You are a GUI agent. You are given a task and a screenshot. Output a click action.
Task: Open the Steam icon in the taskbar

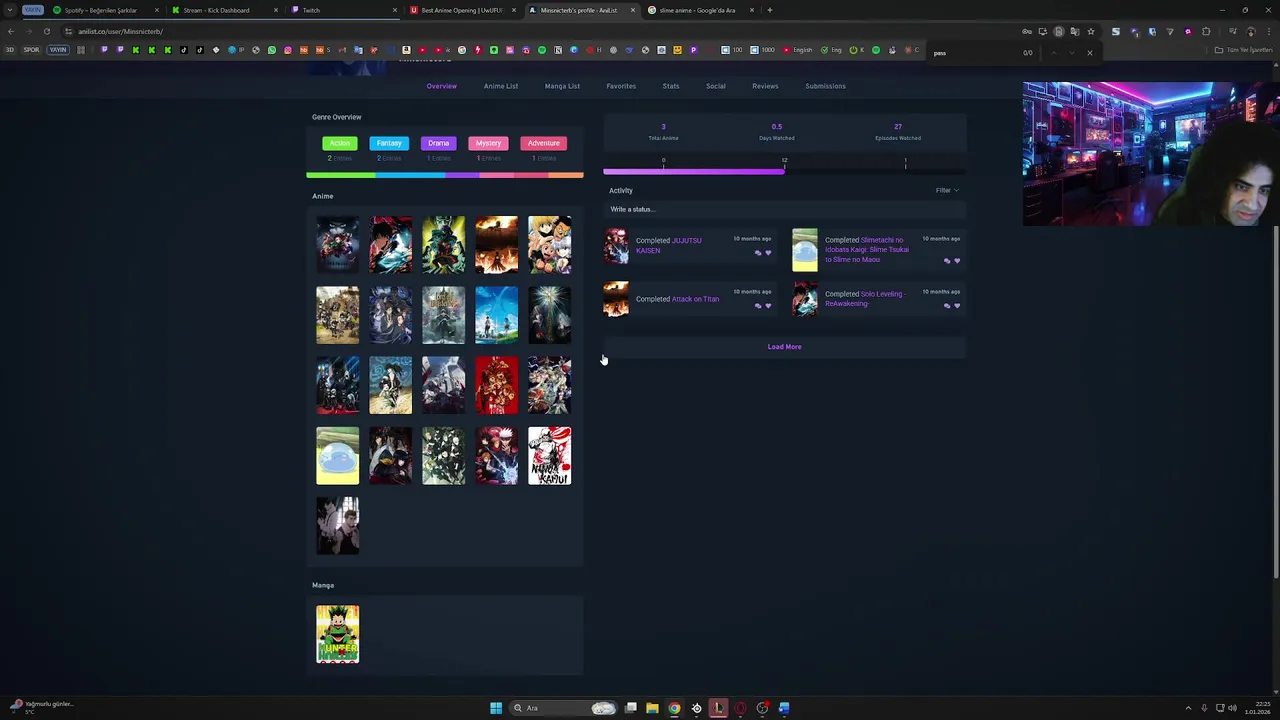(x=697, y=708)
